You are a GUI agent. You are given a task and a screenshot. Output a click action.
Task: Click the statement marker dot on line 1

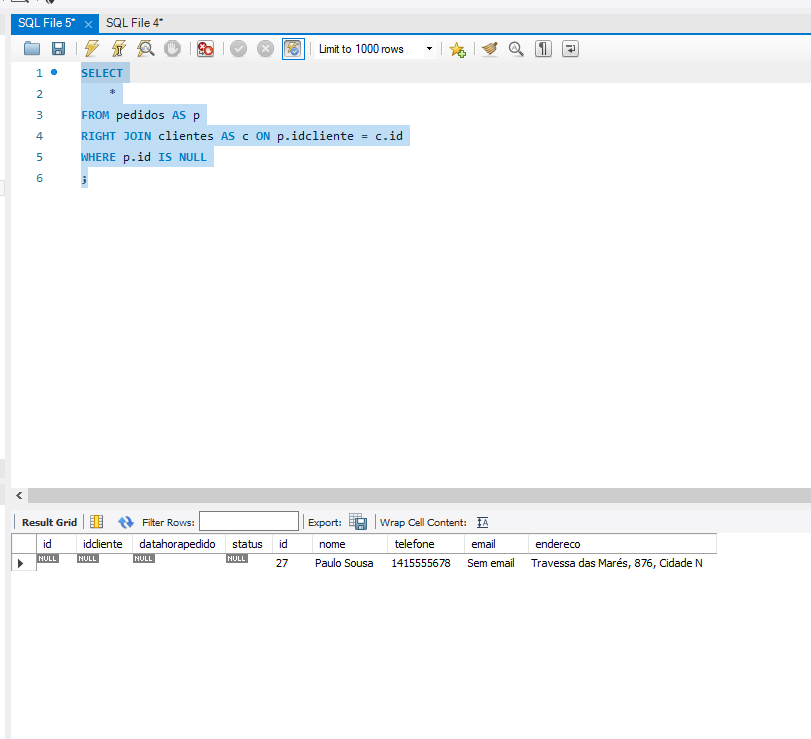tap(54, 72)
